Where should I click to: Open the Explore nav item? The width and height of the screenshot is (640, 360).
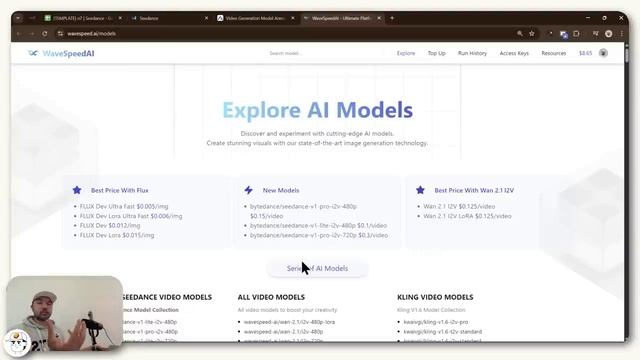tap(406, 53)
